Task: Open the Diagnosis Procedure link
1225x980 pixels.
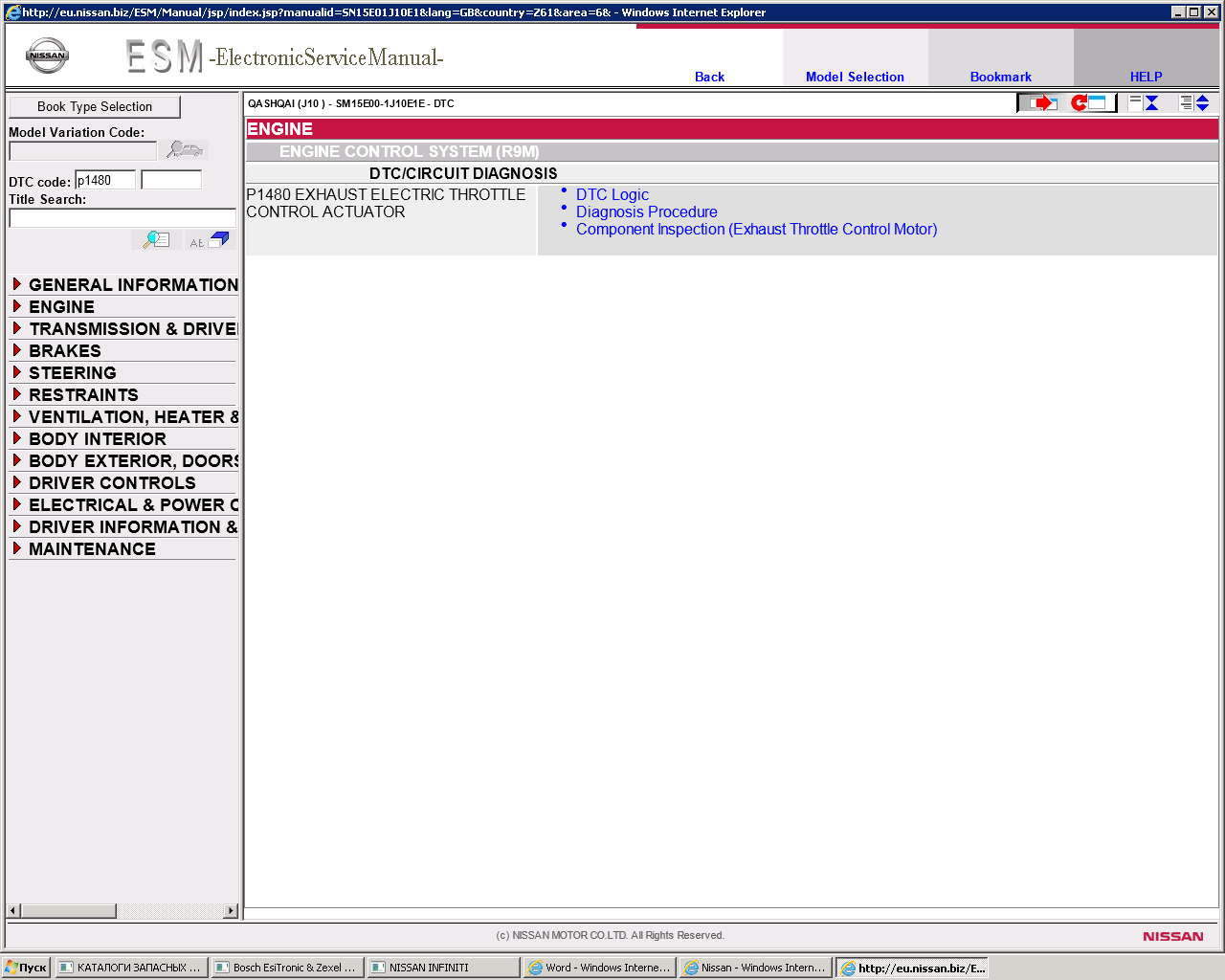Action: (x=646, y=212)
